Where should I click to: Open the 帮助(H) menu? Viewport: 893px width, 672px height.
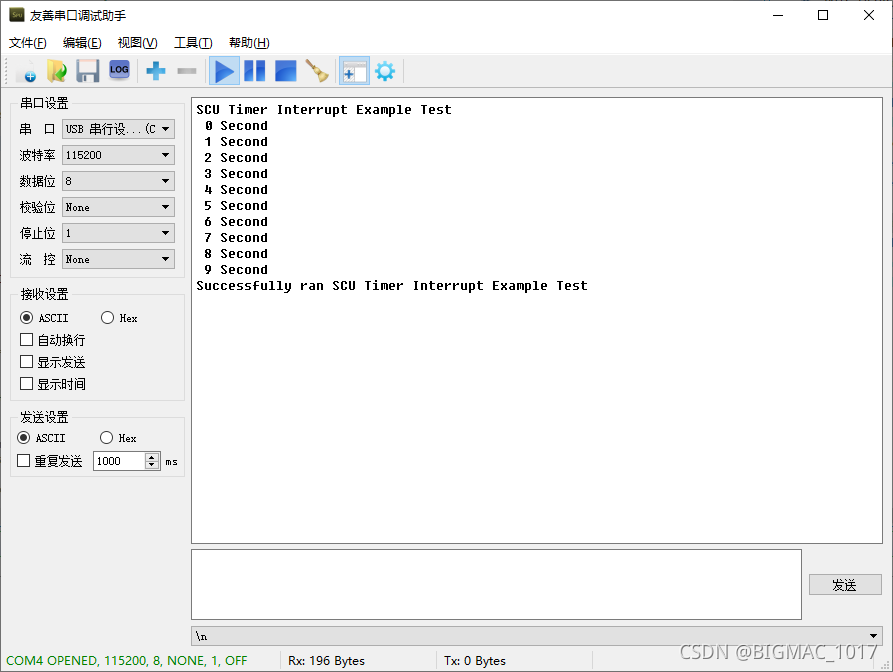pos(249,43)
